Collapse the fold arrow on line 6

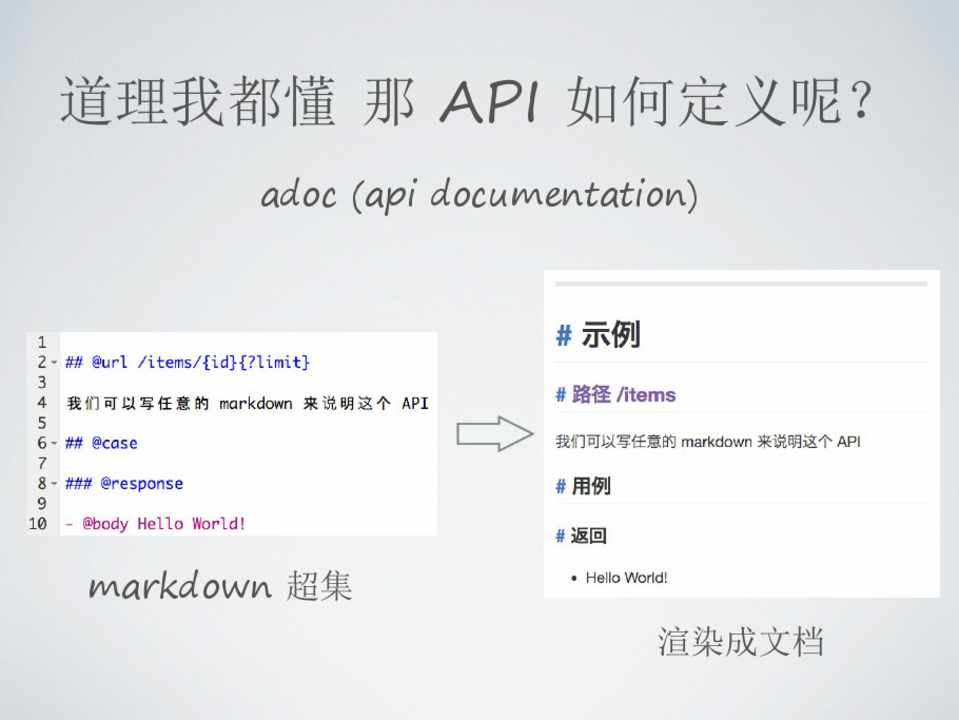point(53,443)
